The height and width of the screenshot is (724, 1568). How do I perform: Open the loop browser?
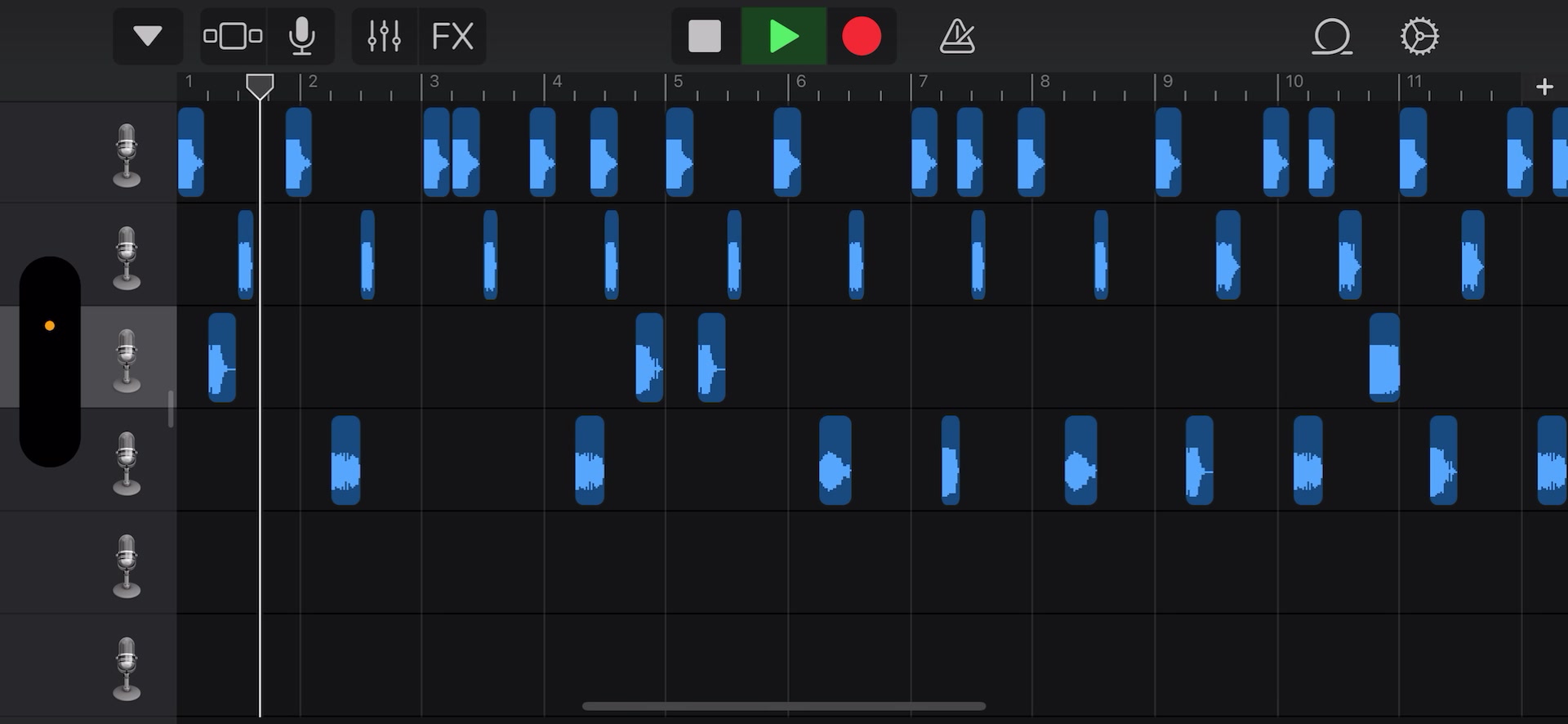coord(1332,36)
